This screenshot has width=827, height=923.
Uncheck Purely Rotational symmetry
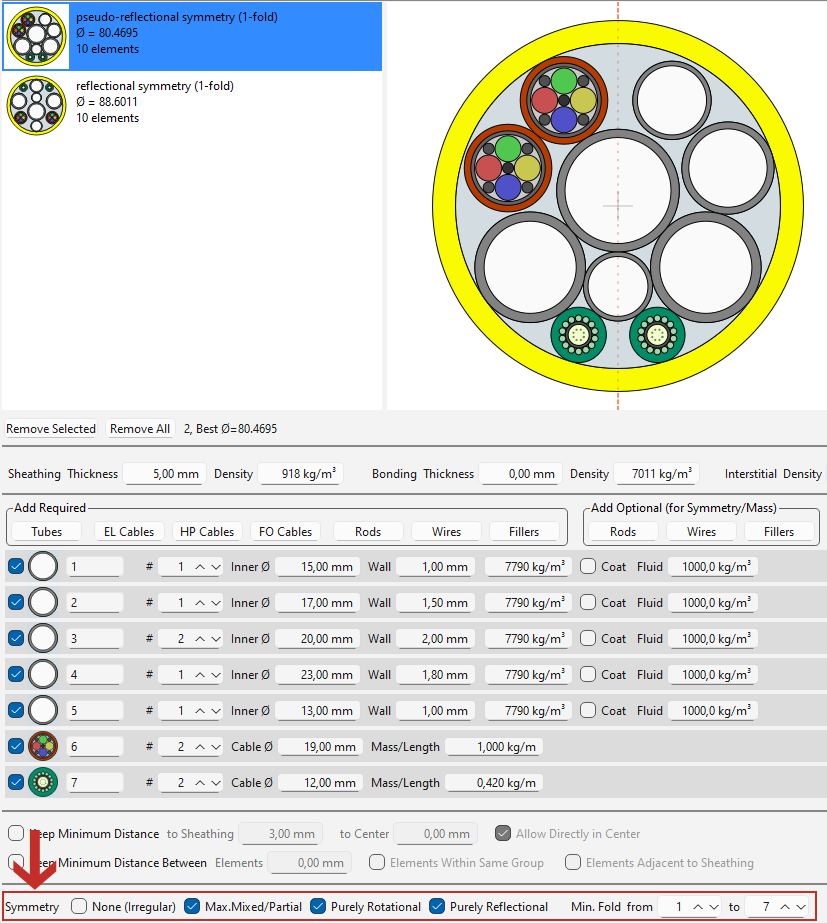click(318, 907)
